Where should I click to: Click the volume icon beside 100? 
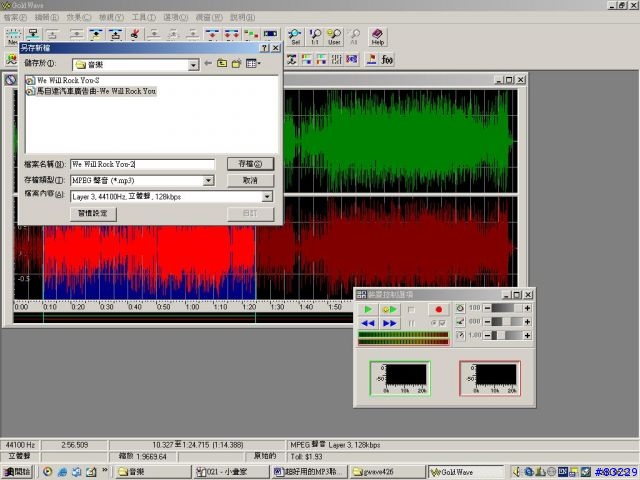(x=460, y=308)
